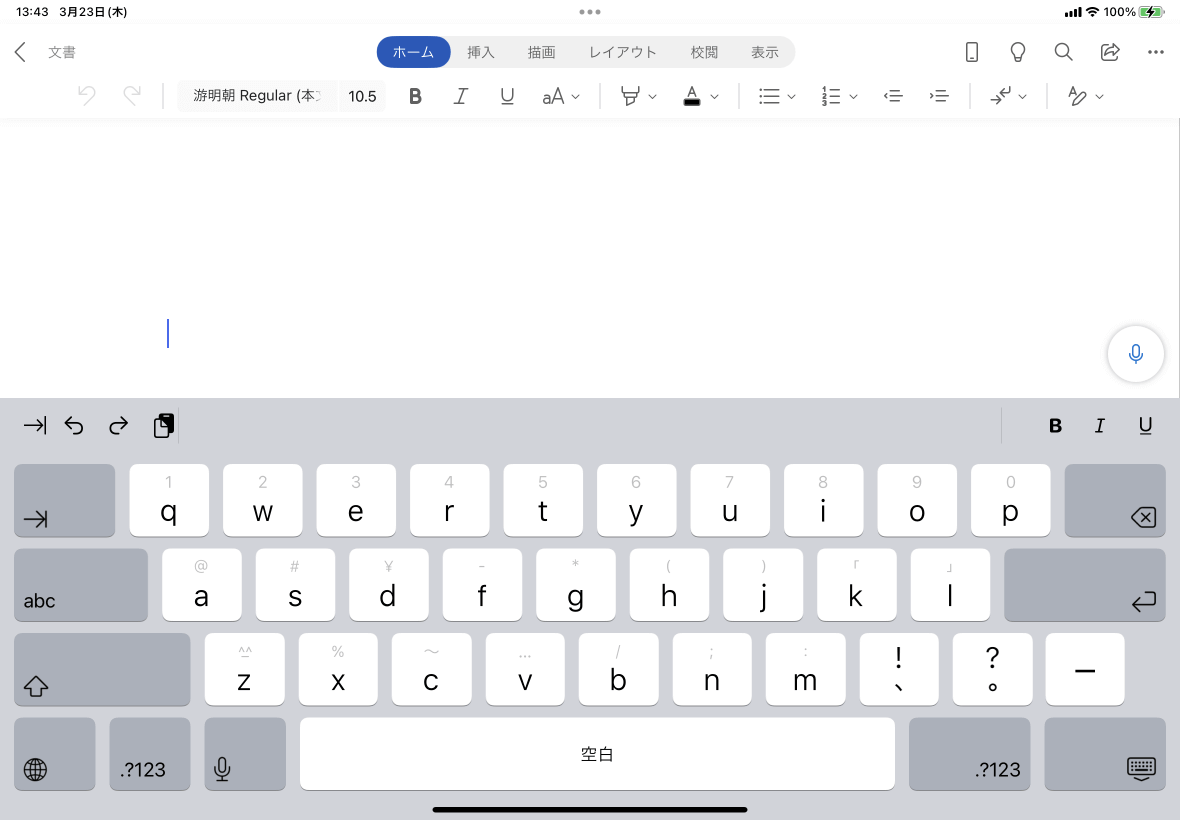Tap the Wi-Fi status icon
This screenshot has width=1180, height=820.
pos(1093,12)
